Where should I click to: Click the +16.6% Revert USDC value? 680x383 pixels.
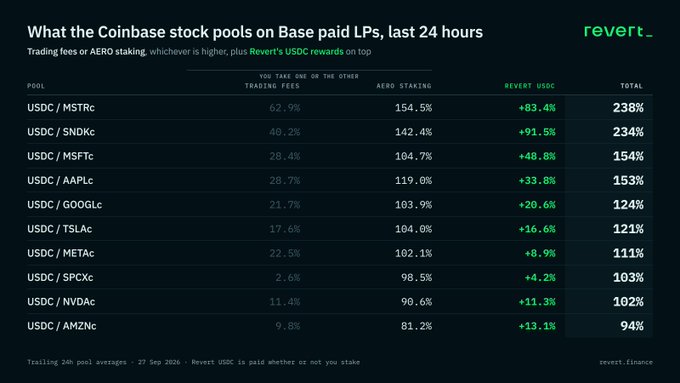(x=537, y=229)
